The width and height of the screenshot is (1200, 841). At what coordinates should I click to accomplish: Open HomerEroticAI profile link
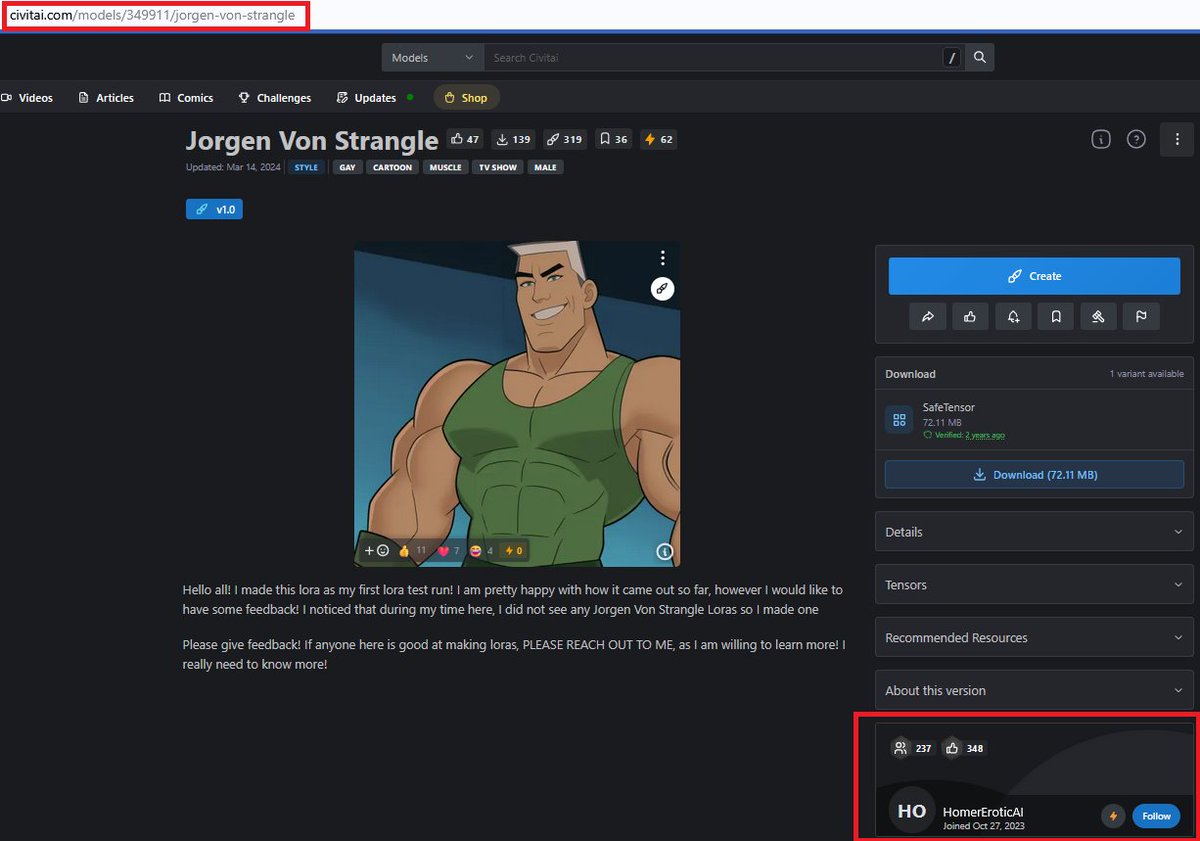(983, 813)
